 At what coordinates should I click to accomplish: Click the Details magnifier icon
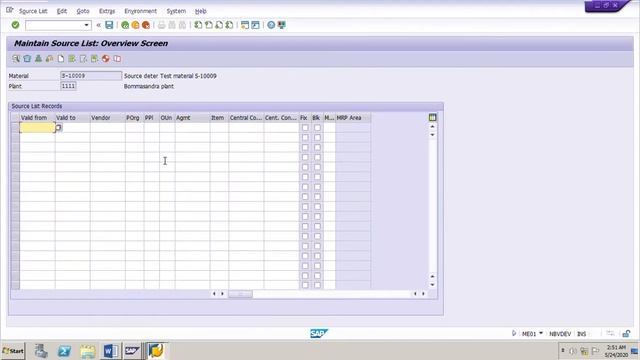tap(16, 59)
